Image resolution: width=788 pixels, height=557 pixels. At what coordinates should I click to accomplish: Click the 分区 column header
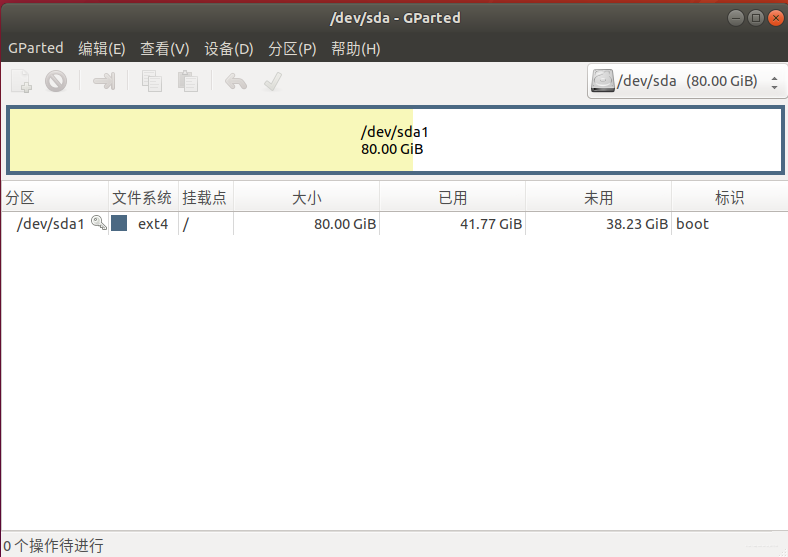55,198
